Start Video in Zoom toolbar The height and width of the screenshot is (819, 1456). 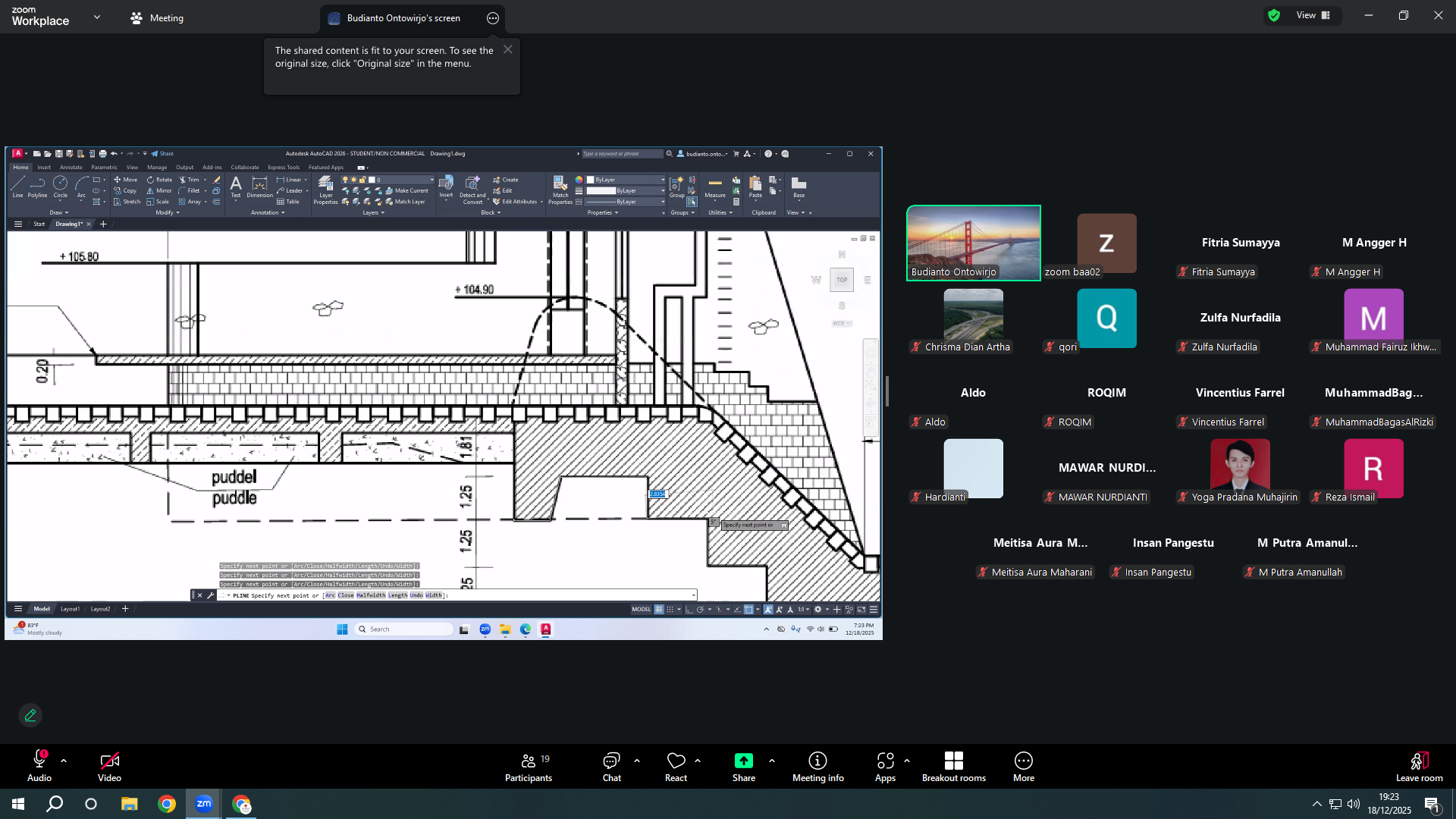pos(109,767)
